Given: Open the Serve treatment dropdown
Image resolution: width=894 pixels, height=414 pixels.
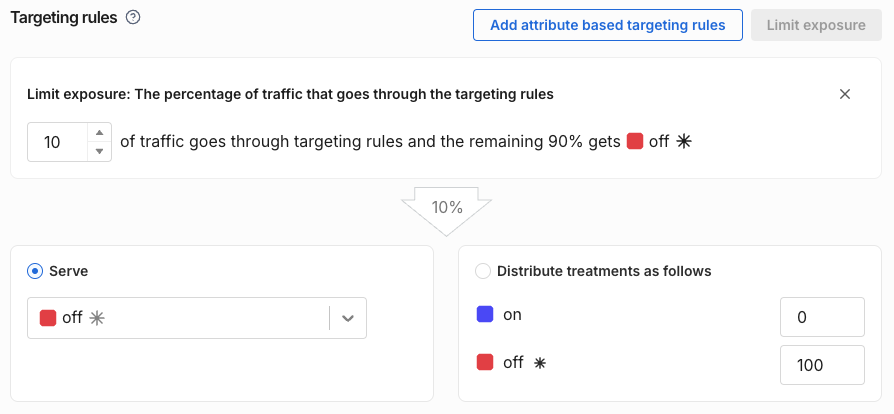Looking at the screenshot, I should point(180,318).
